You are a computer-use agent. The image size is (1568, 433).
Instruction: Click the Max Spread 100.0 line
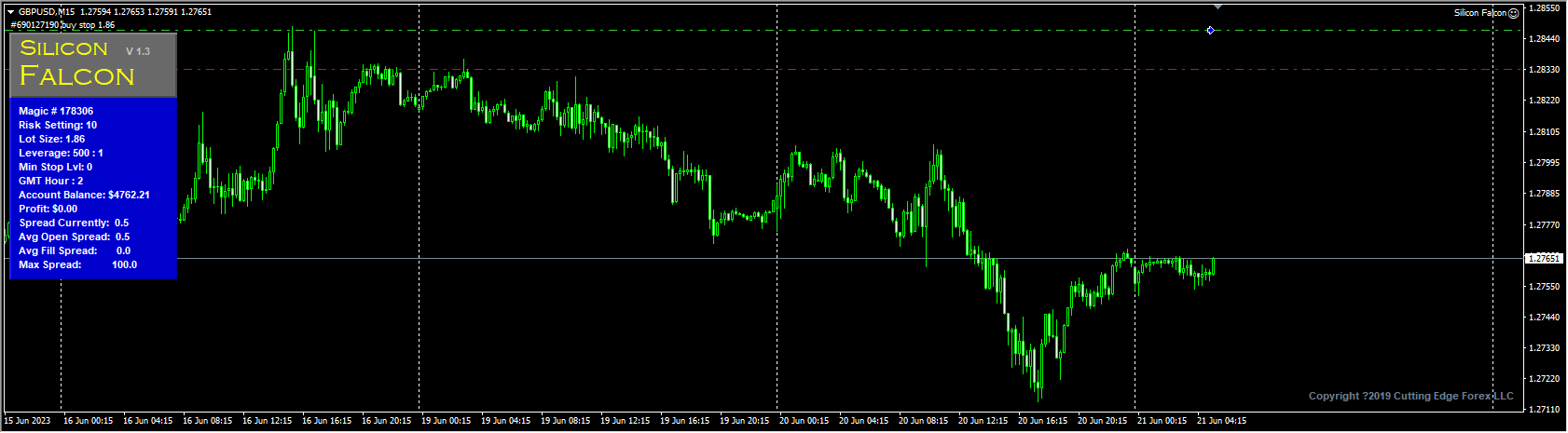[78, 265]
